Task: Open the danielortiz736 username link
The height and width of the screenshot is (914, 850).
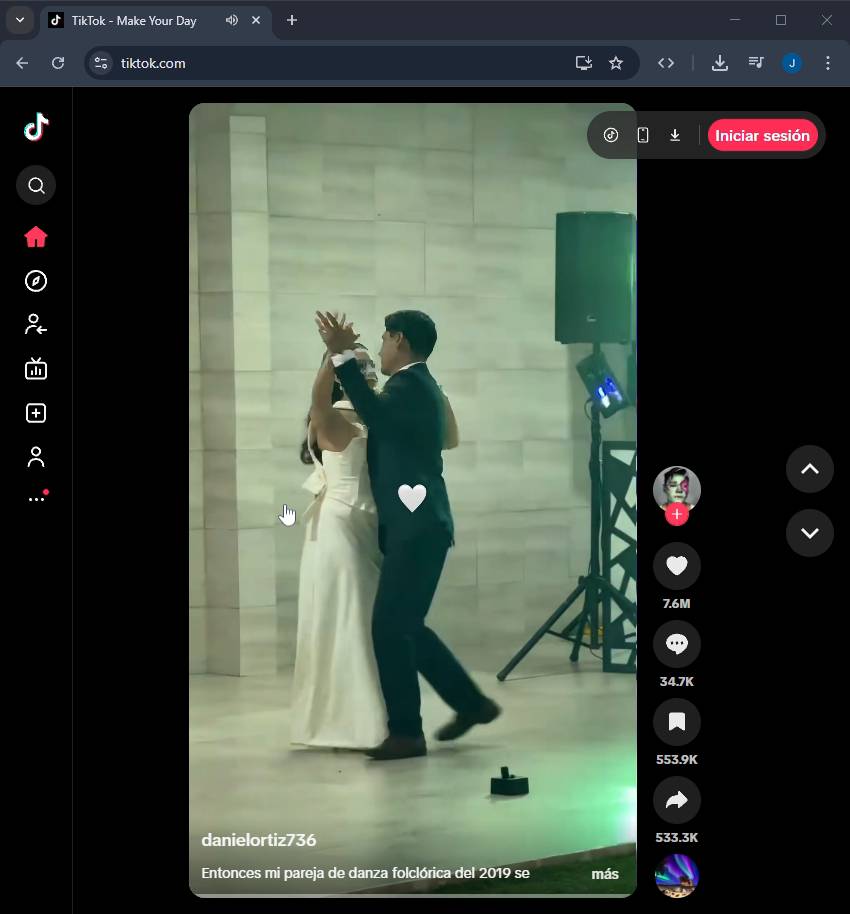Action: (x=259, y=840)
